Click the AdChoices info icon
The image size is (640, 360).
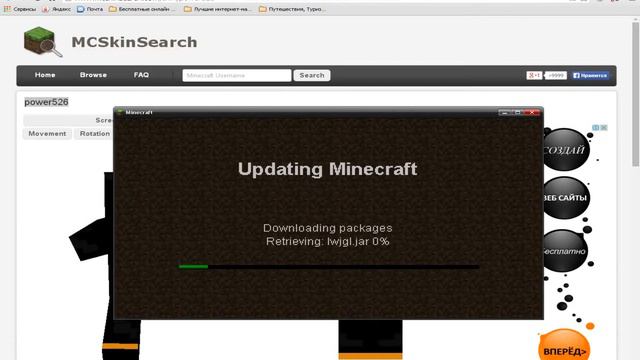596,128
